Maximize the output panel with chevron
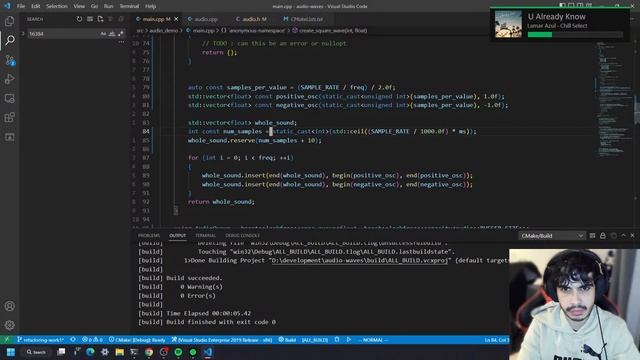Screen dimensions: 640x360 (623, 236)
